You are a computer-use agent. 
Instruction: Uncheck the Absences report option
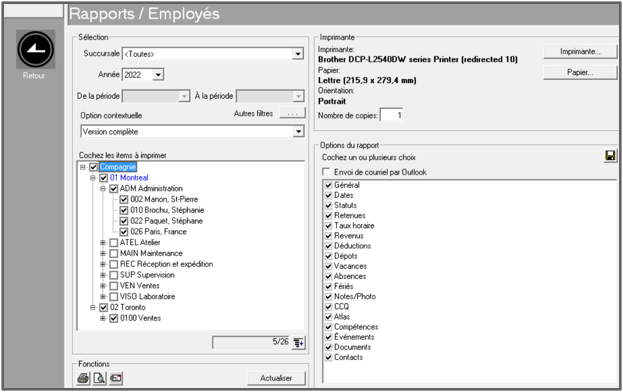point(329,276)
